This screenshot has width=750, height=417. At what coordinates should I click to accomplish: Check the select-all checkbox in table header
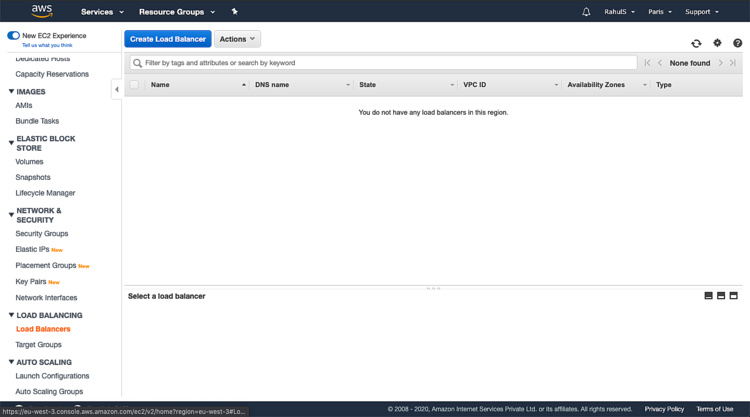pos(134,85)
